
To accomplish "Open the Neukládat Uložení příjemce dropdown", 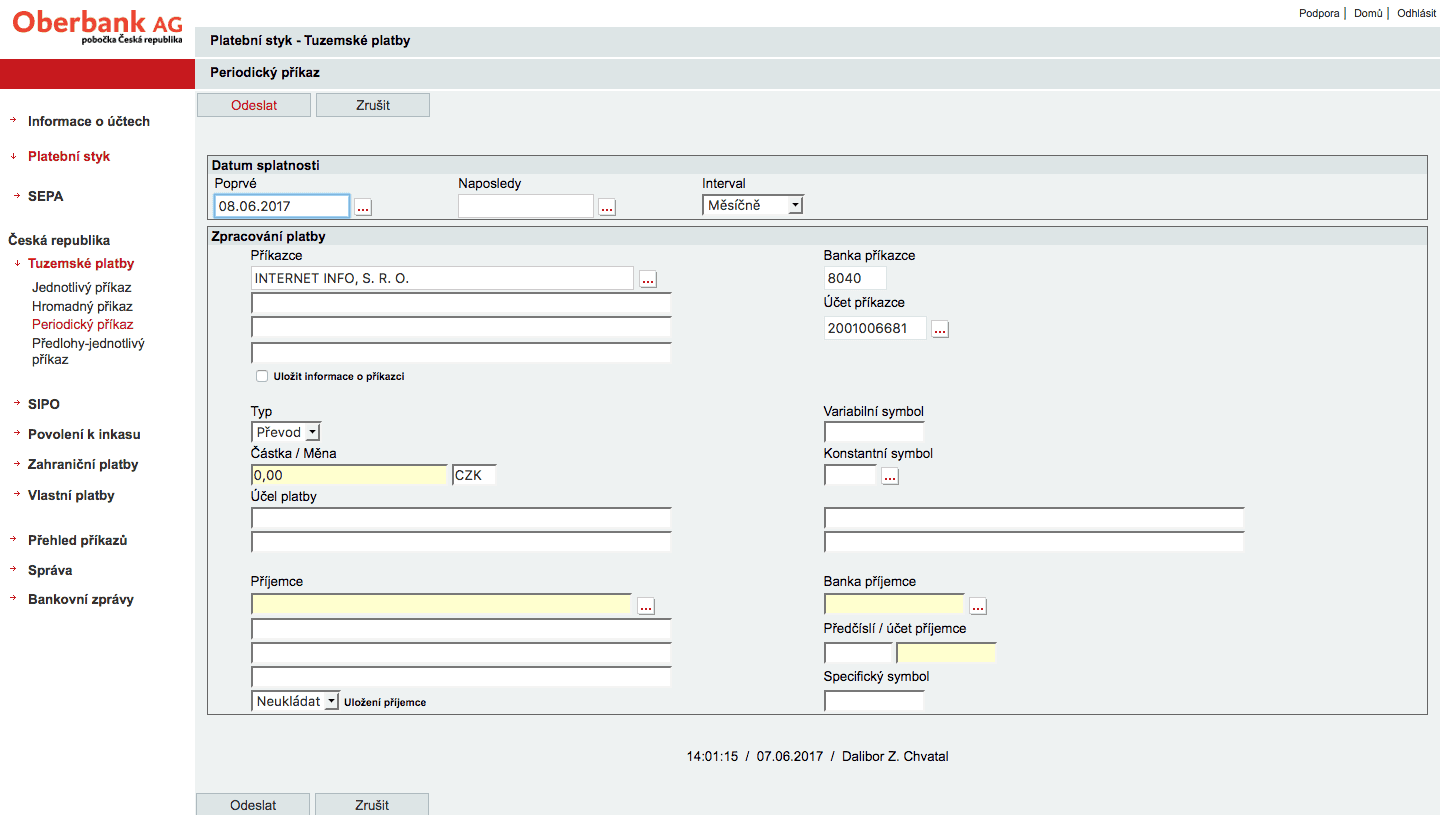I will (296, 701).
